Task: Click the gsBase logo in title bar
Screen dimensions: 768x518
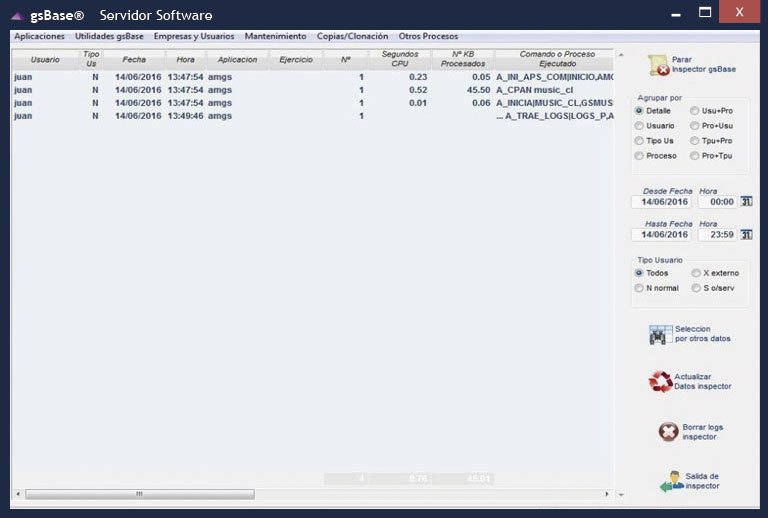Action: (x=18, y=16)
